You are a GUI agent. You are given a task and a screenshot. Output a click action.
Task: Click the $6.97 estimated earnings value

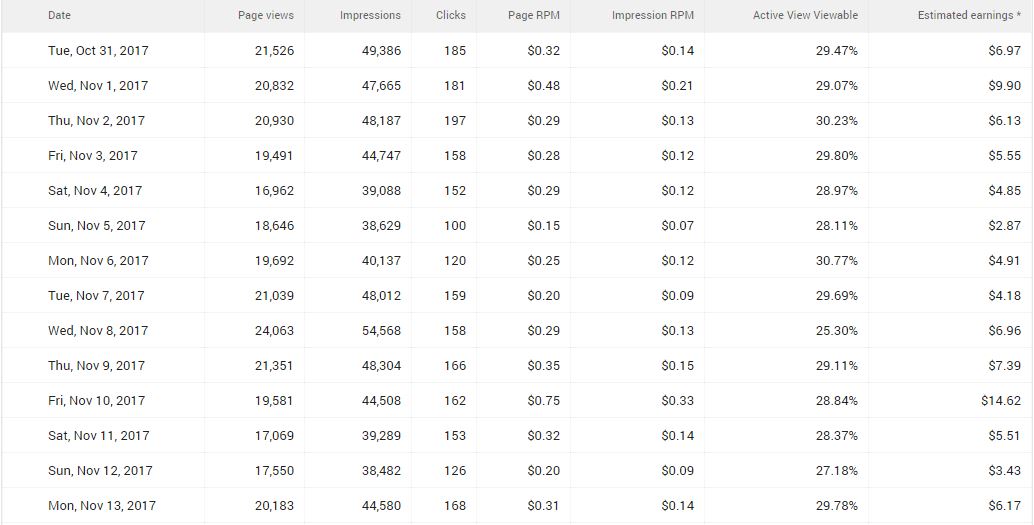coord(1004,51)
